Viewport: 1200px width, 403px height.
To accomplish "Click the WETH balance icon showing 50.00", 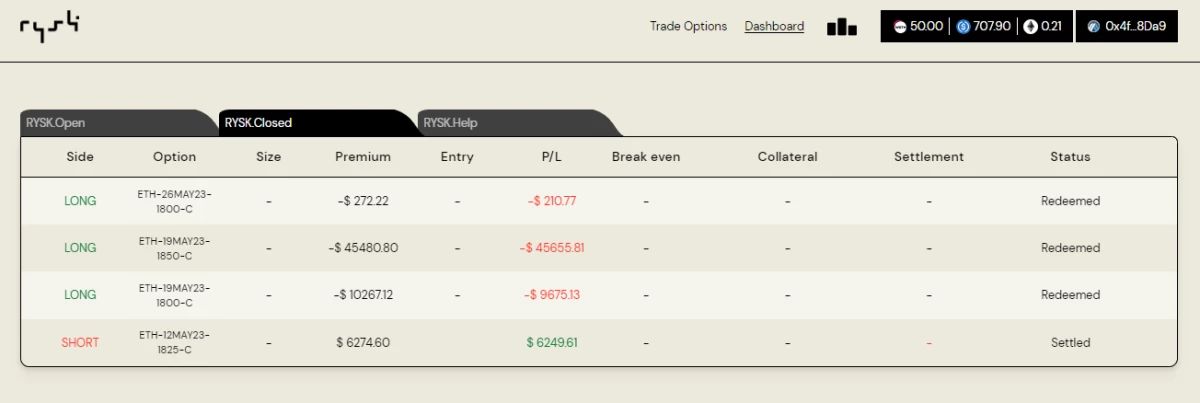I will 899,27.
